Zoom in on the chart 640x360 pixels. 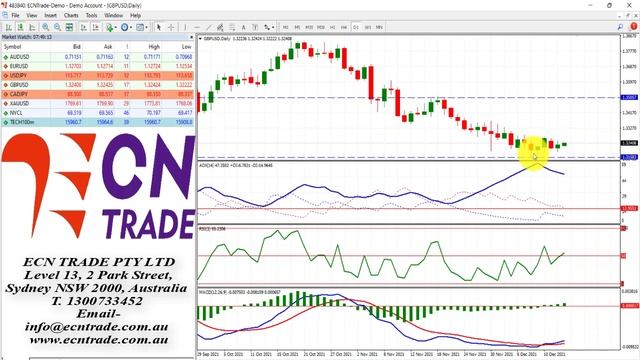(x=46, y=27)
